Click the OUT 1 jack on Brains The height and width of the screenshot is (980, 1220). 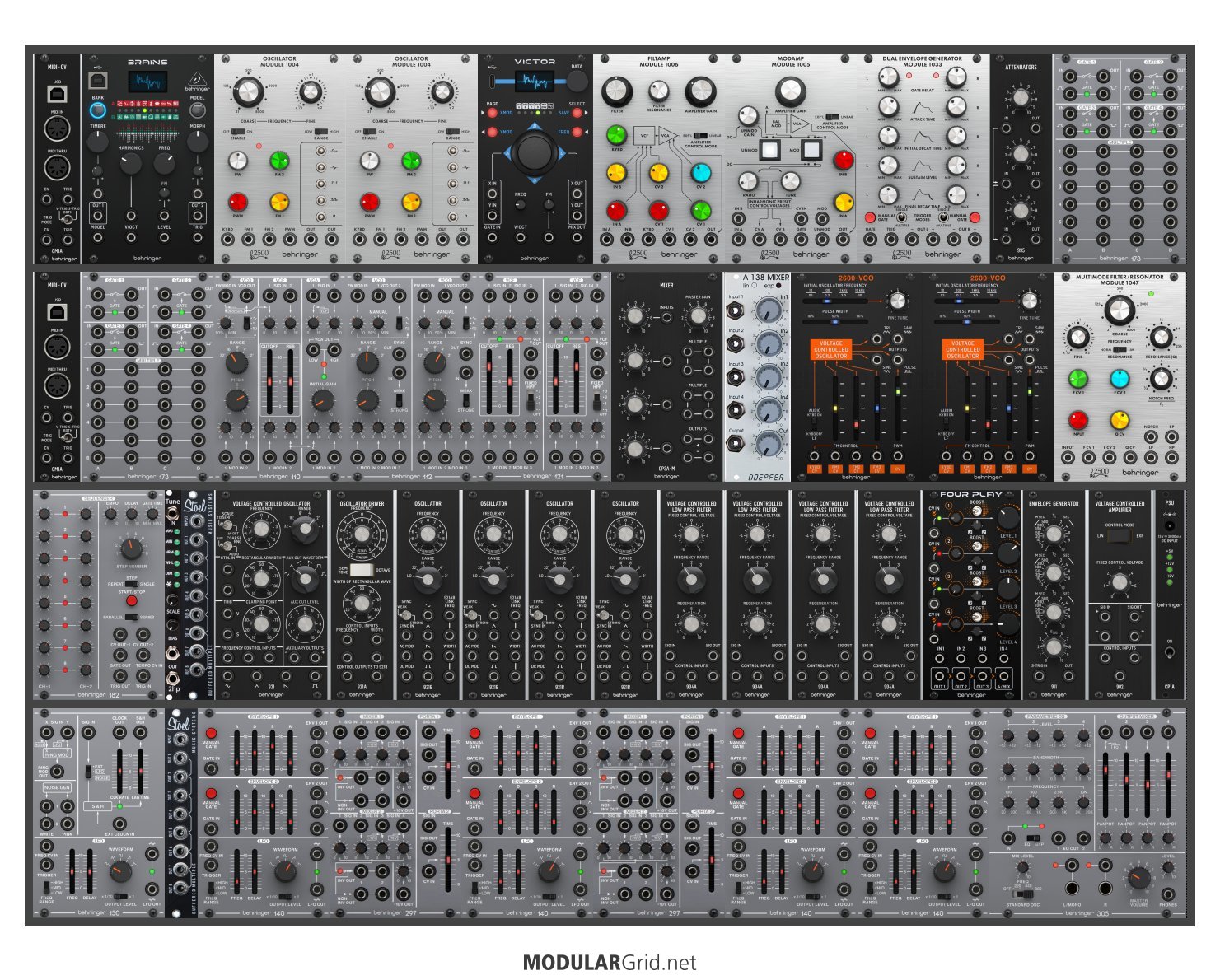tap(98, 217)
